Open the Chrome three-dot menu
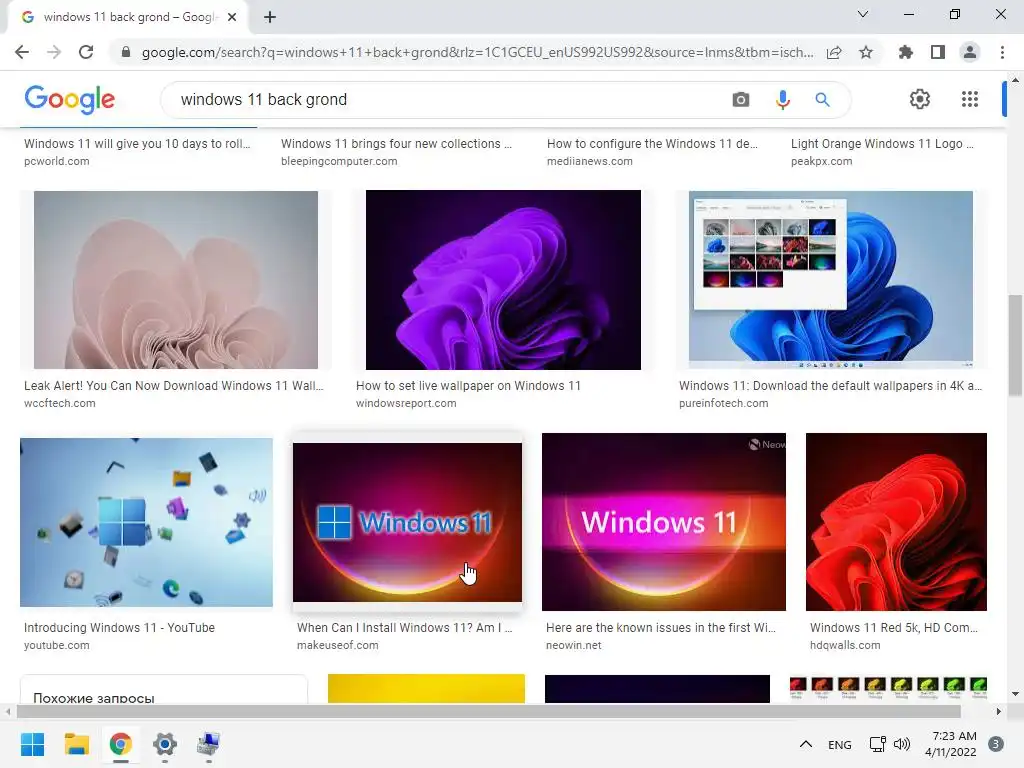 pos(1002,52)
